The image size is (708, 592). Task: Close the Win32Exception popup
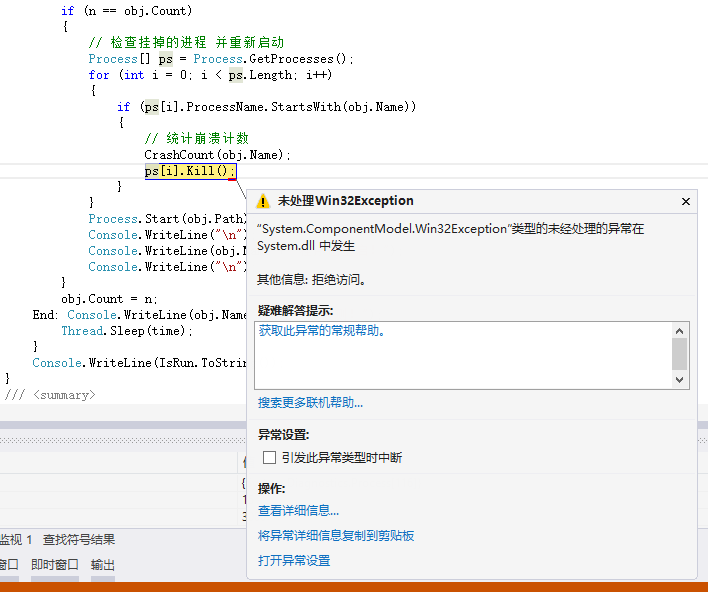[685, 201]
